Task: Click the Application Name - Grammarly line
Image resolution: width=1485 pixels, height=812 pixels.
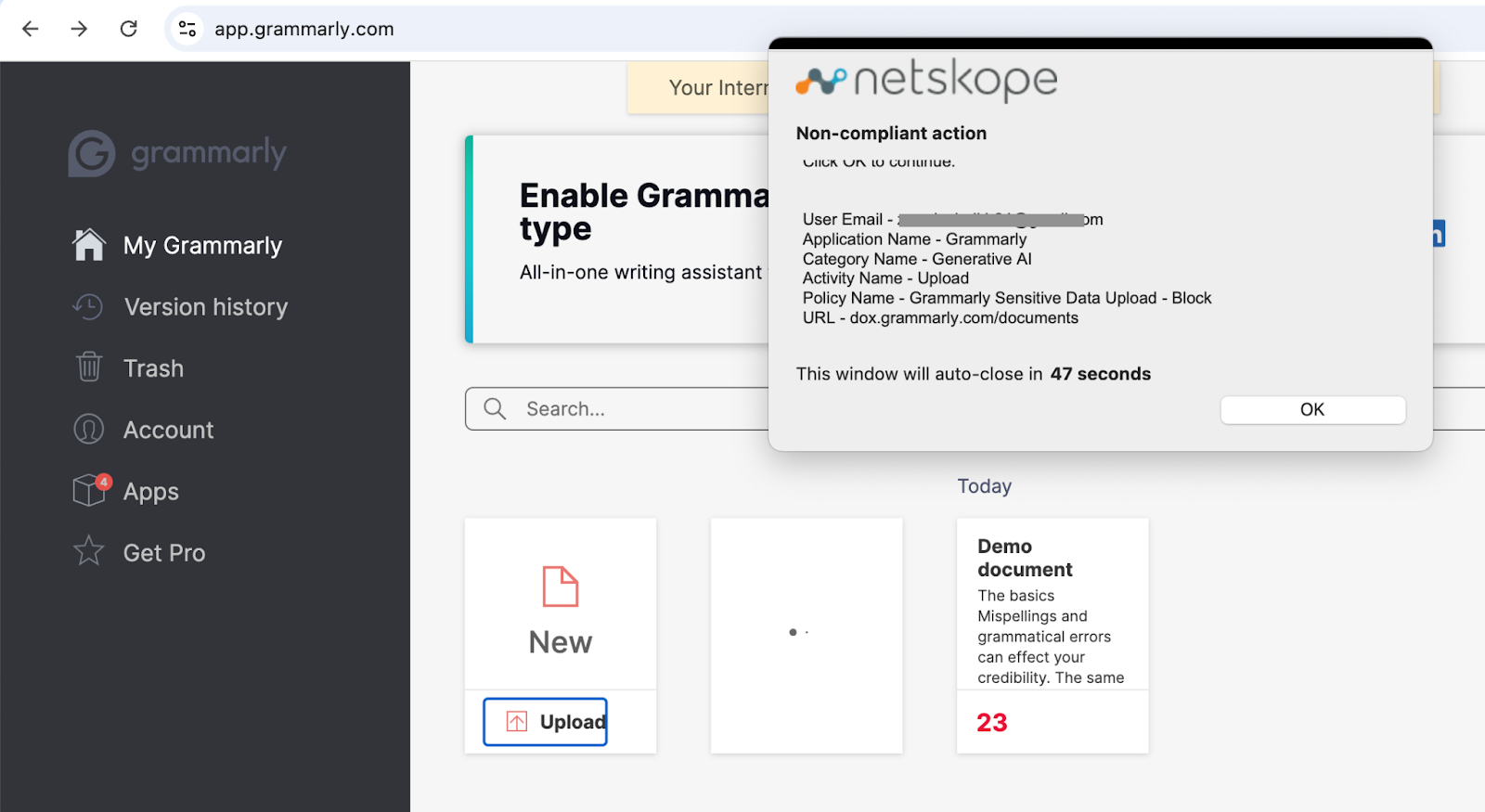Action: [x=914, y=239]
